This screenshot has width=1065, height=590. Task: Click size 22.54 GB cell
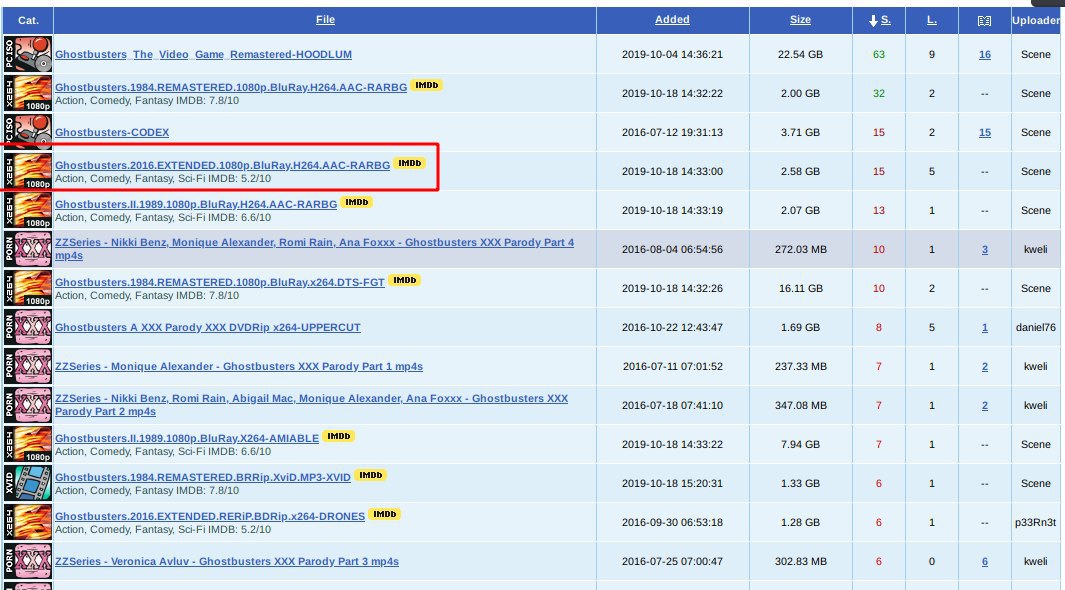(x=800, y=54)
